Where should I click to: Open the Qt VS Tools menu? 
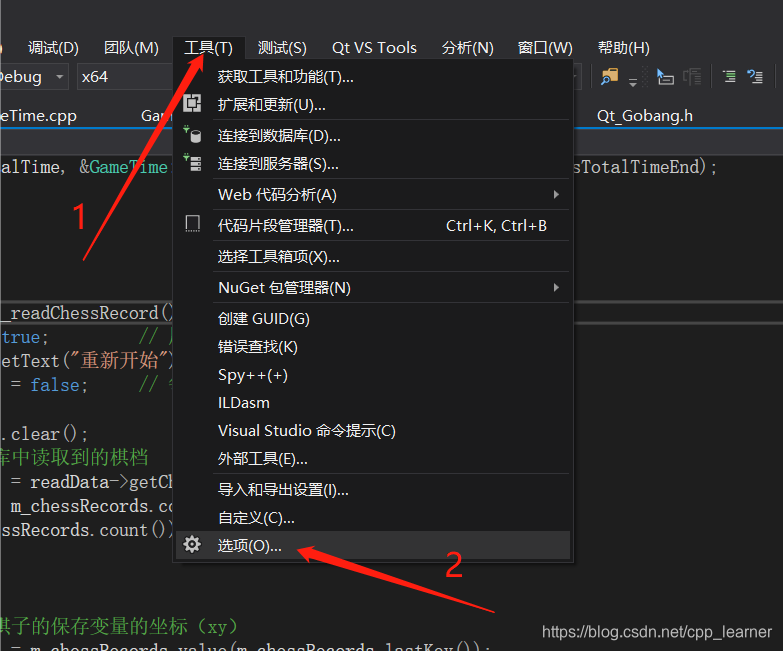[374, 48]
